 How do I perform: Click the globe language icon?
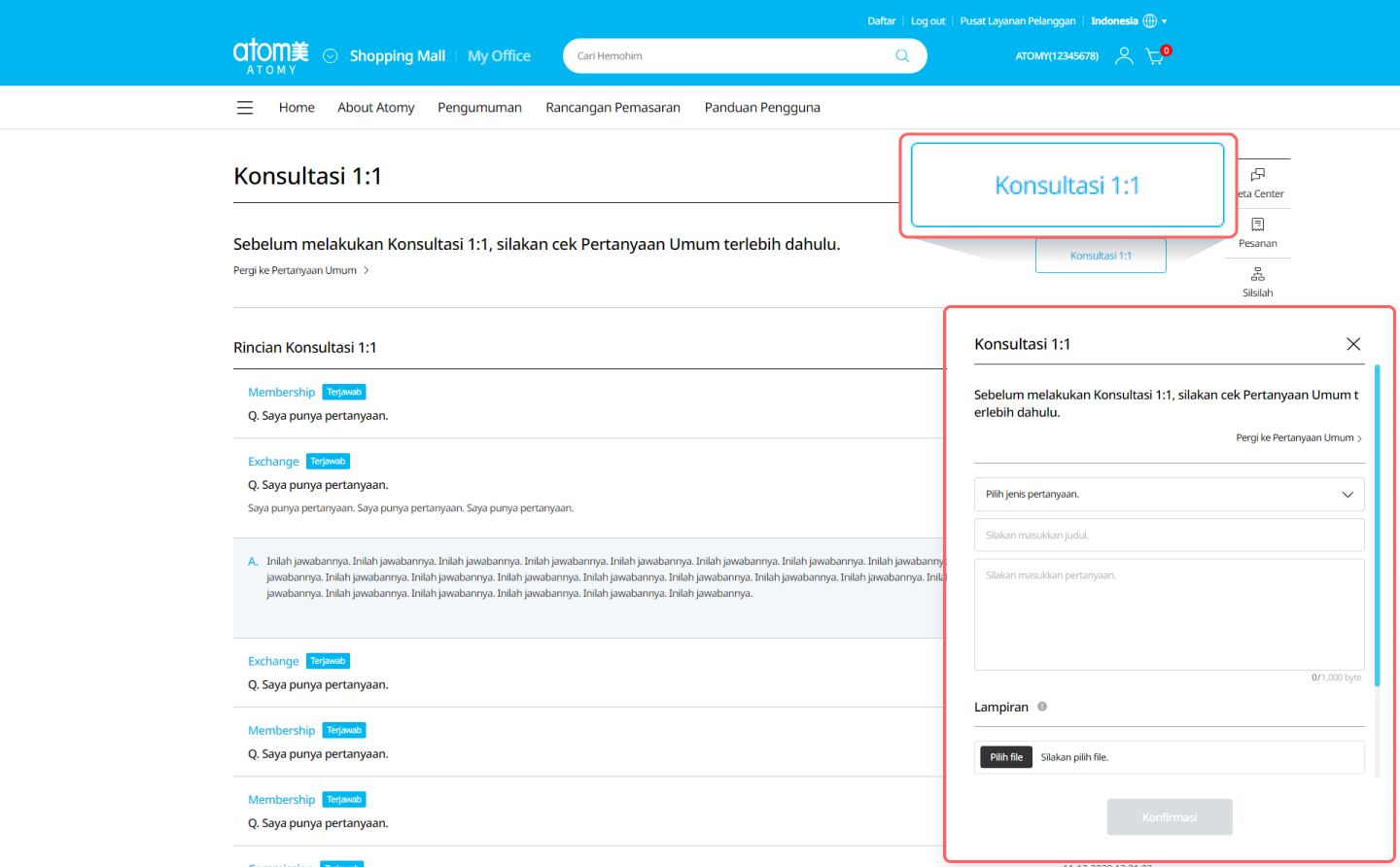pos(1150,21)
